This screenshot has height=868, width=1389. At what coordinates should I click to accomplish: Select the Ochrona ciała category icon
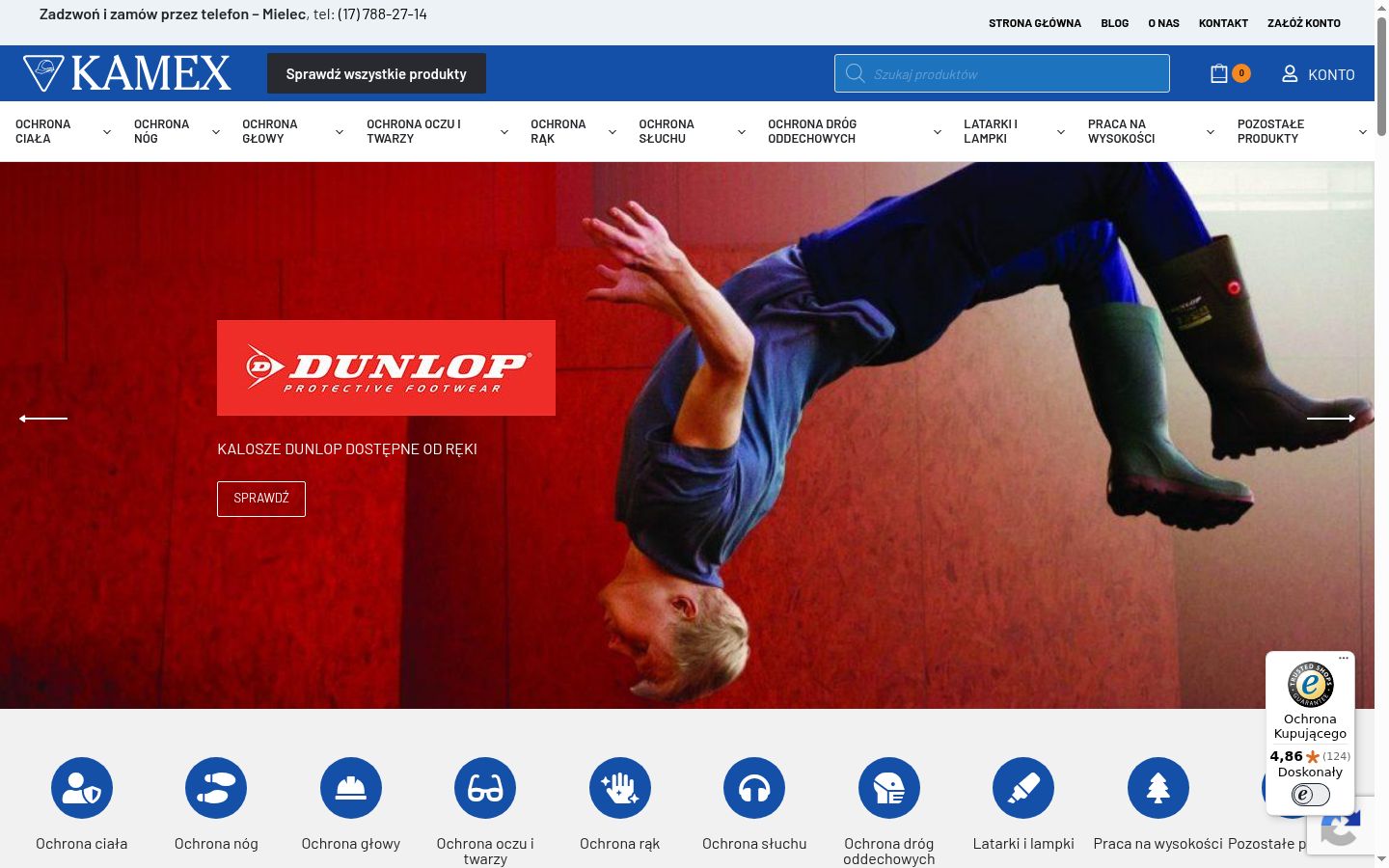click(82, 788)
